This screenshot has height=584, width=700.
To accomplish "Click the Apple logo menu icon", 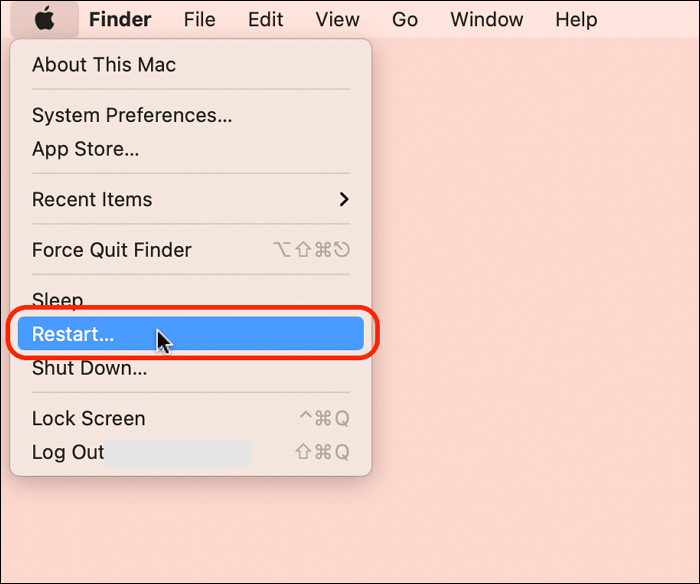I will (x=43, y=19).
